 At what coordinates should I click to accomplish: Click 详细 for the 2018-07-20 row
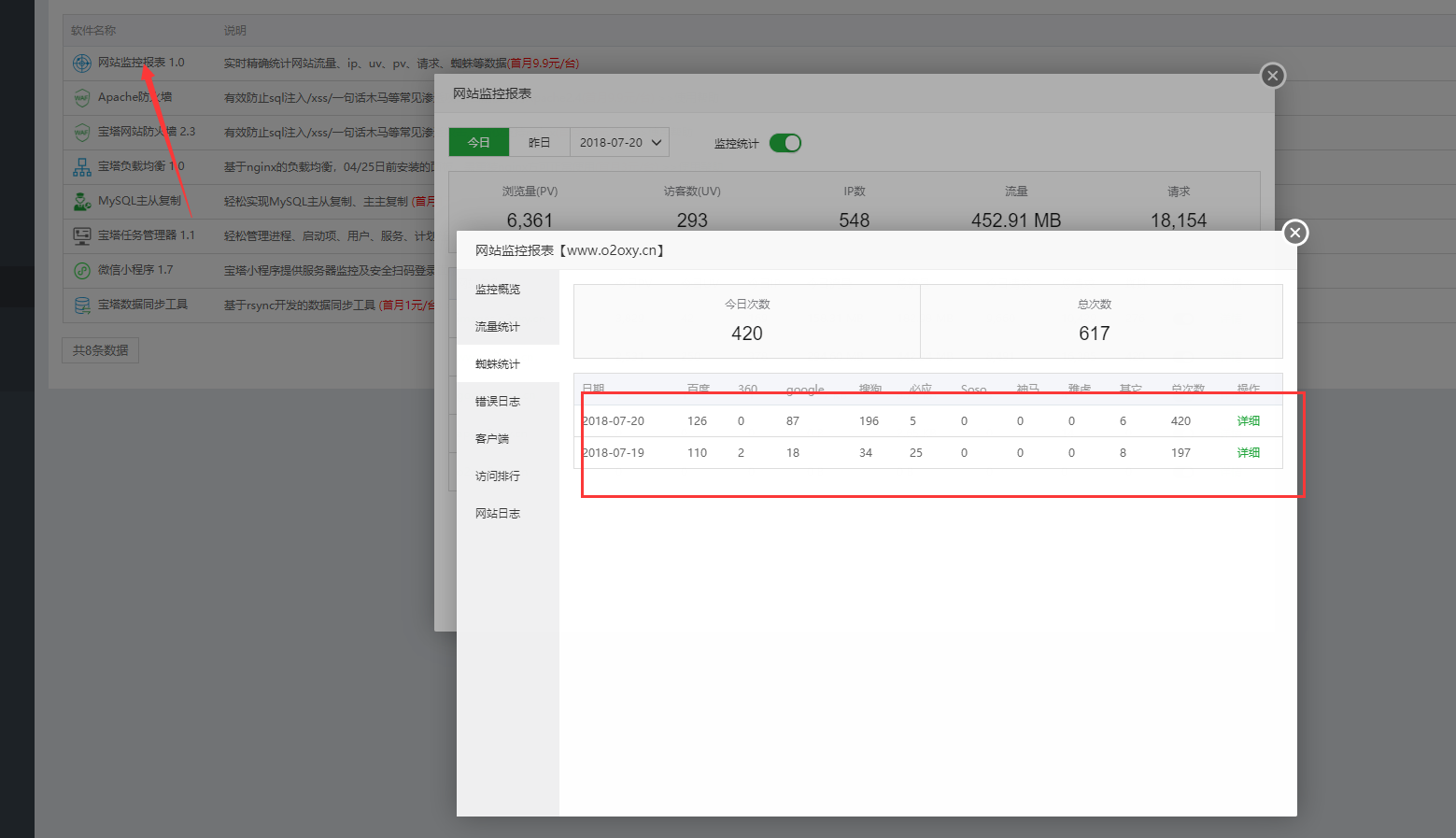1248,420
